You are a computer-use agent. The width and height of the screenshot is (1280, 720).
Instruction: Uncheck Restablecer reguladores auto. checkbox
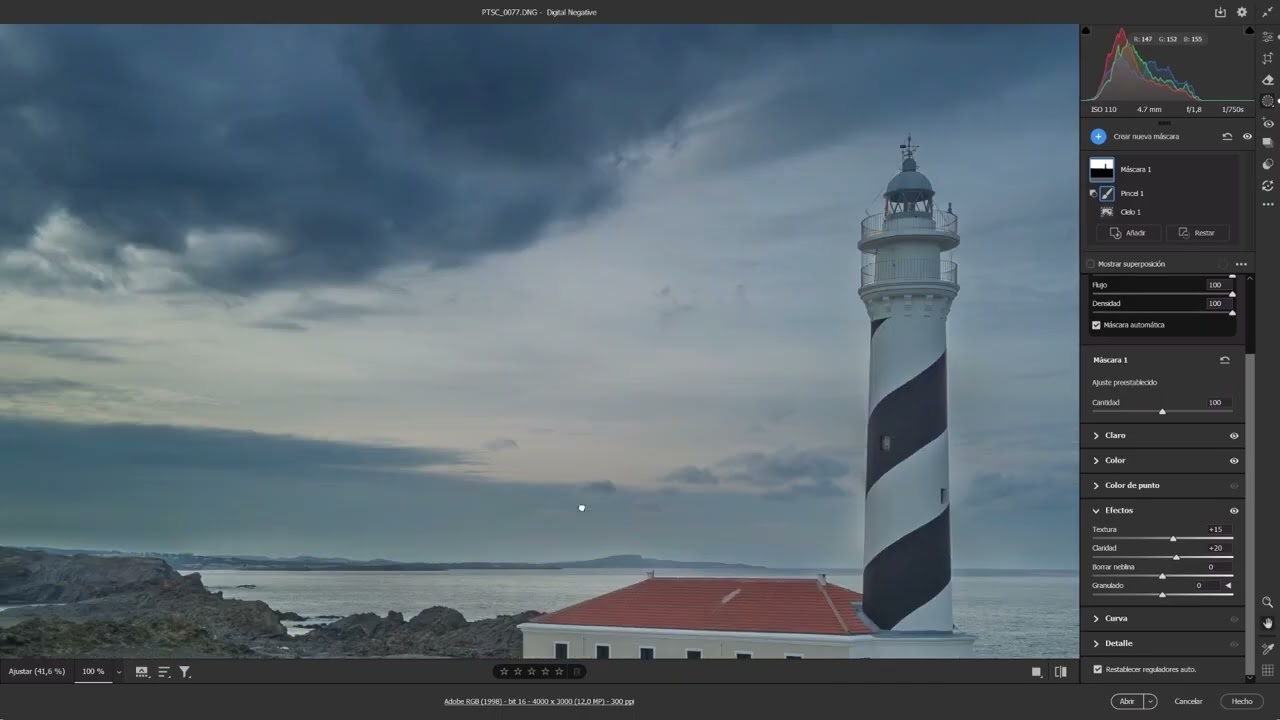point(1097,669)
